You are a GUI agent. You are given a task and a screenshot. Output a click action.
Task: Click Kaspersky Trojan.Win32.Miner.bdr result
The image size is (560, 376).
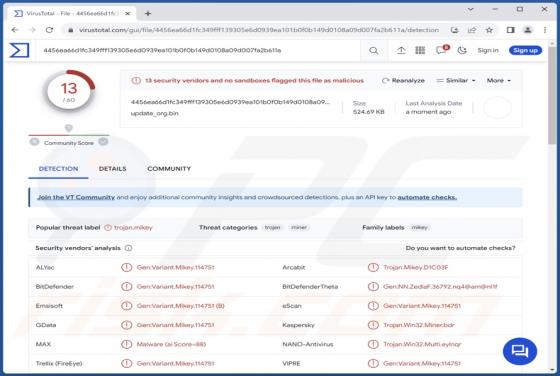coord(419,325)
